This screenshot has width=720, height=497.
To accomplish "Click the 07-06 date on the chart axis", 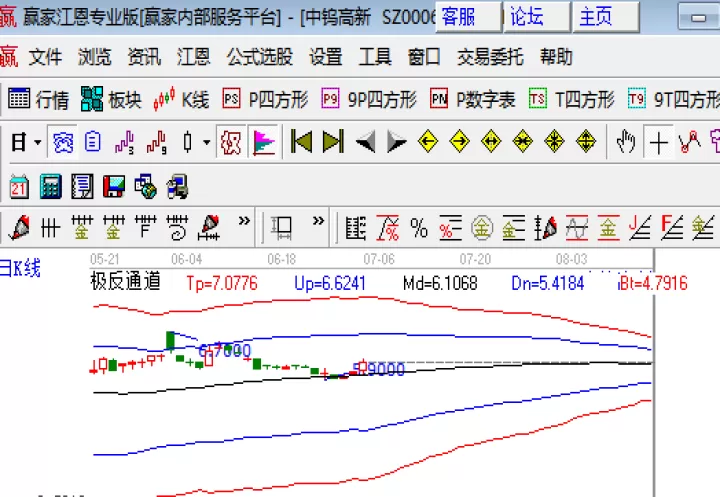I will pyautogui.click(x=379, y=260).
